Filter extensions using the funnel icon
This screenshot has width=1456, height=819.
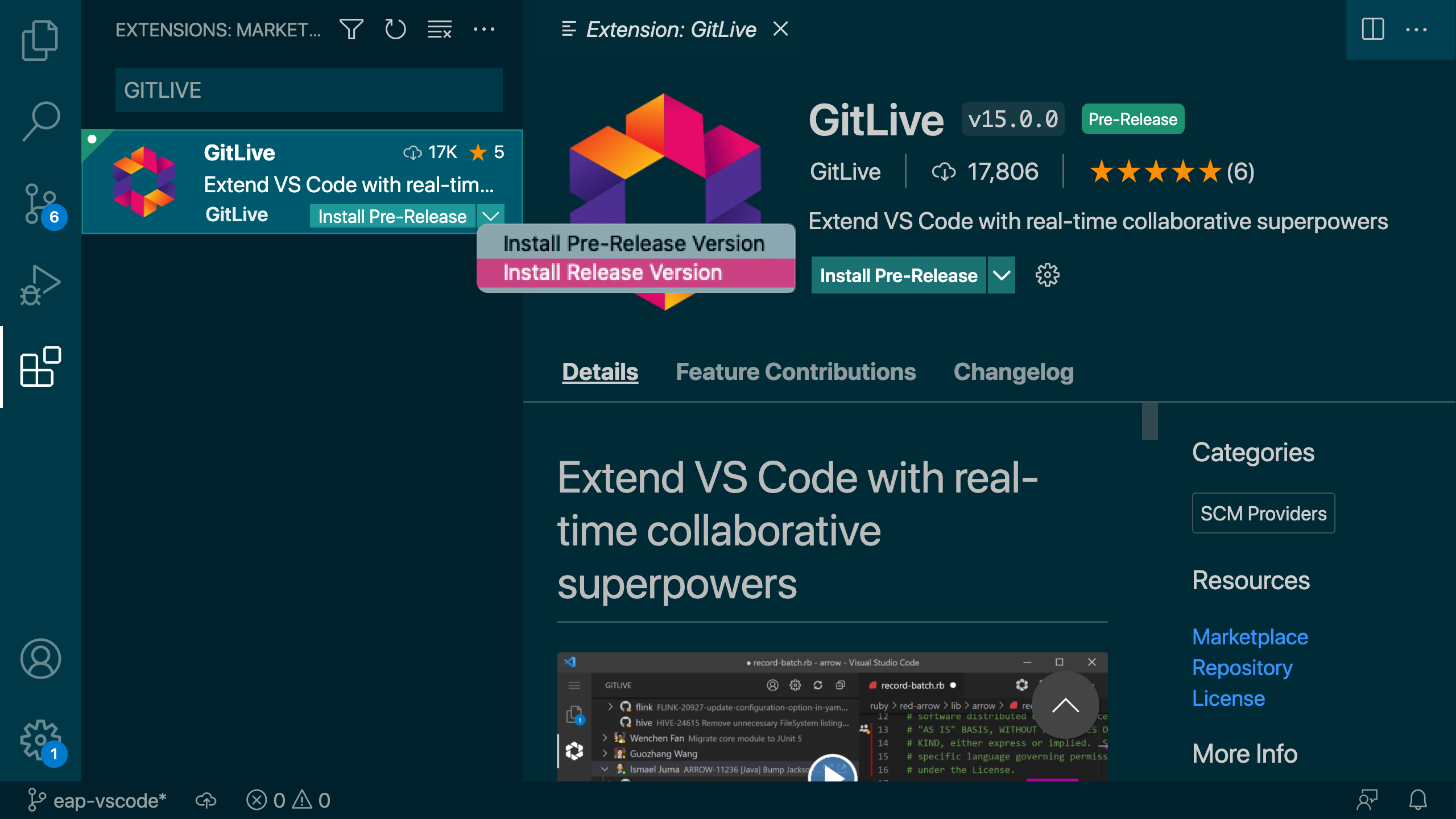point(351,30)
